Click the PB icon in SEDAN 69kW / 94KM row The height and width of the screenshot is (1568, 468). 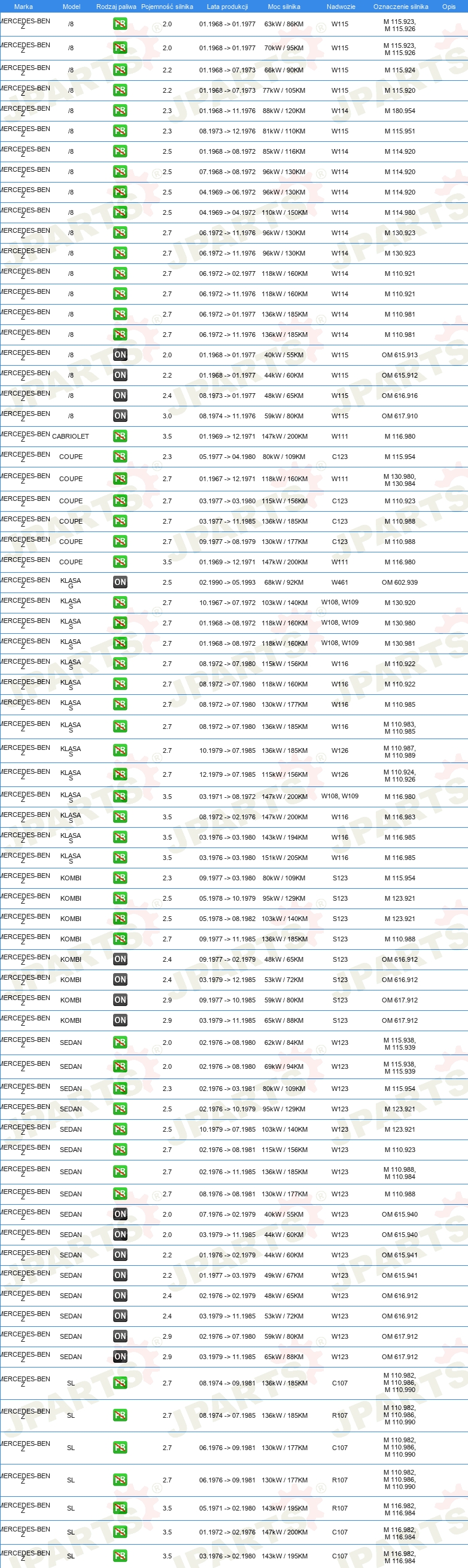point(120,1066)
